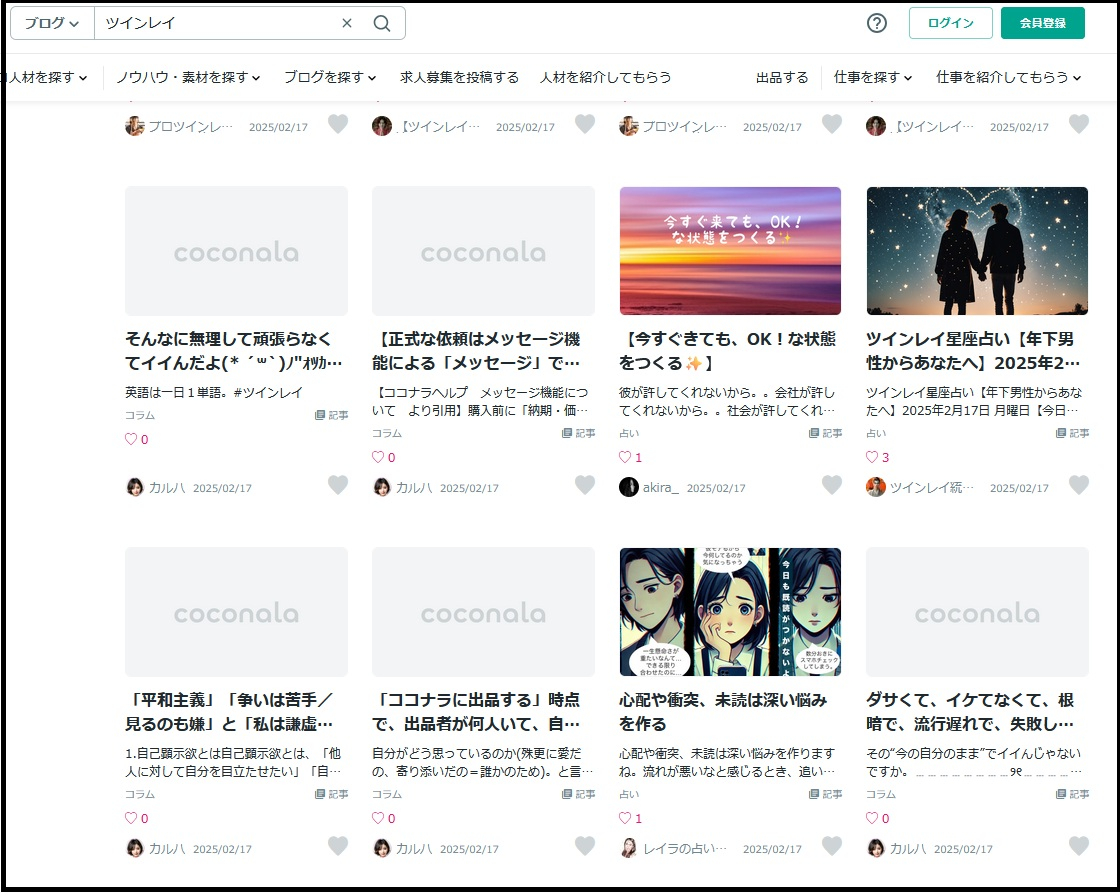Favorite the ダサくて、イケてなくて post heart
This screenshot has height=895, width=1120.
(x=1079, y=846)
